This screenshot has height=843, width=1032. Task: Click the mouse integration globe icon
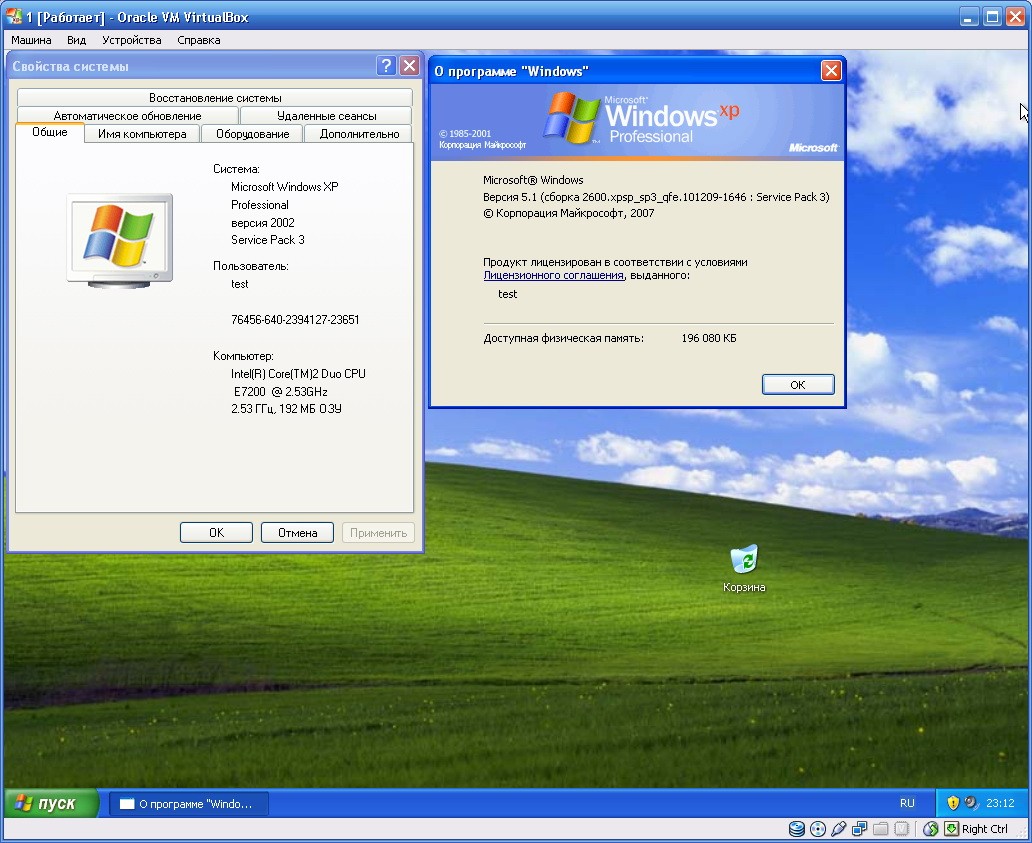point(931,829)
